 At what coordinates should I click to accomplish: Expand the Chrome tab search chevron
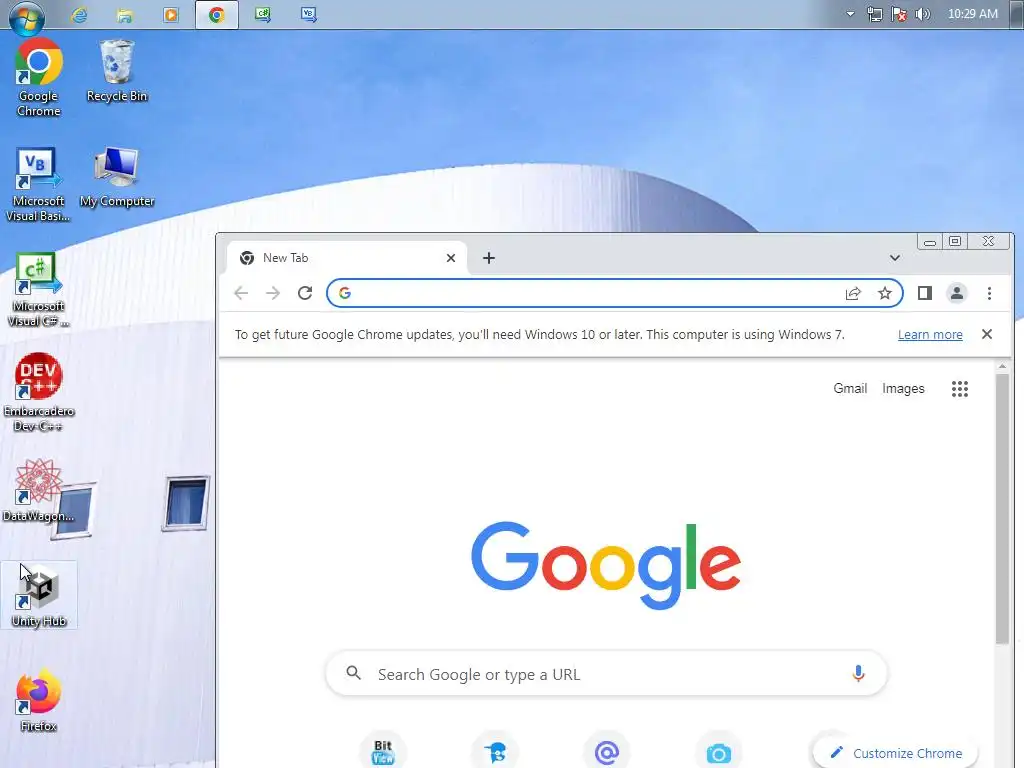coord(895,258)
